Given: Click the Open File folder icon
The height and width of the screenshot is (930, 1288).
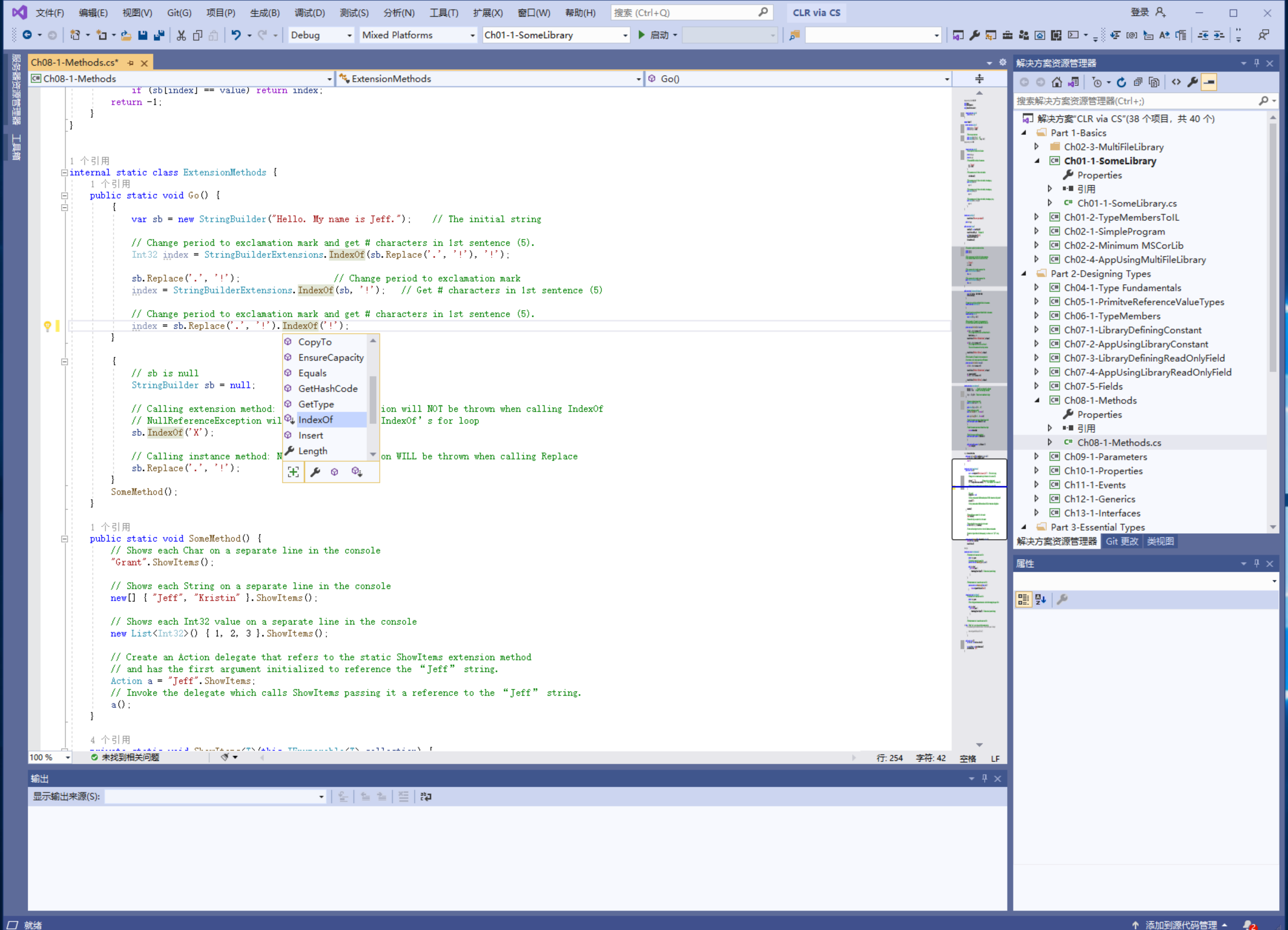Looking at the screenshot, I should (x=126, y=35).
